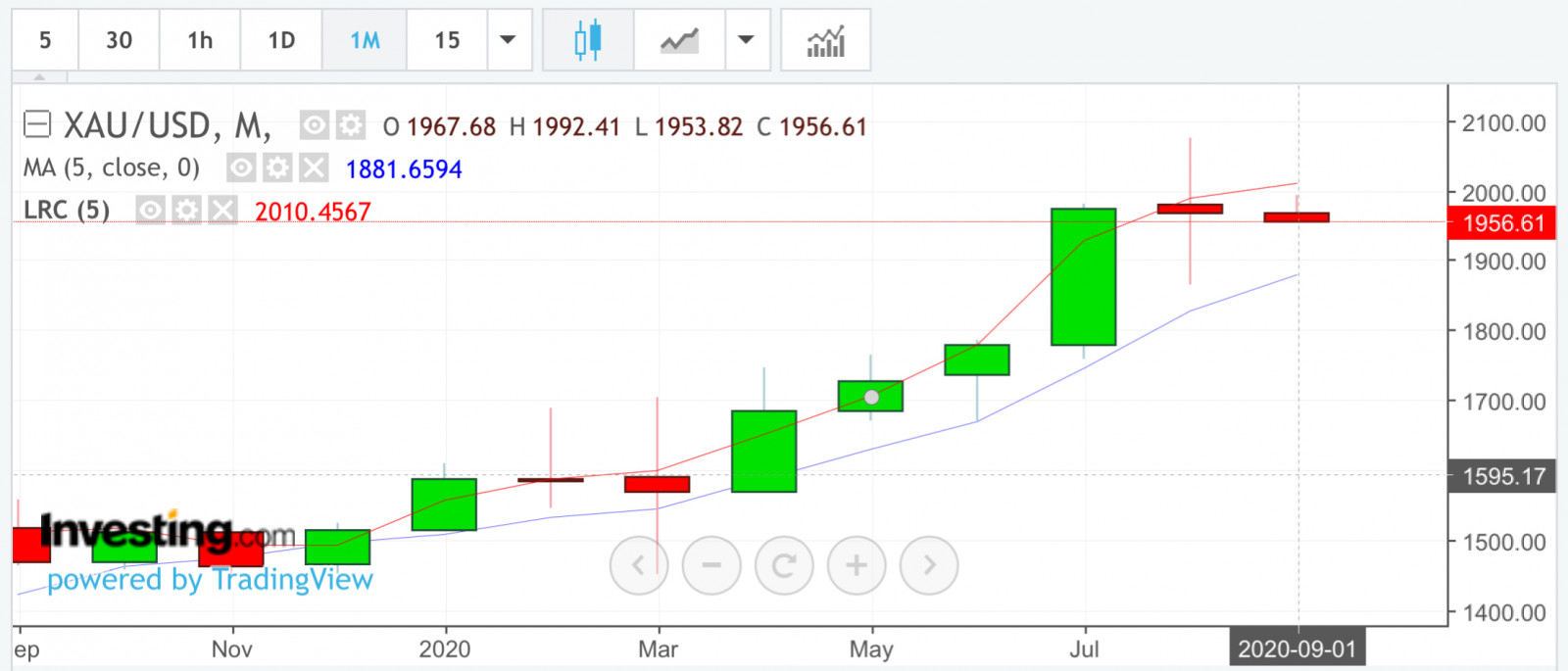Toggle XAU/USD series visibility
The image size is (1568, 671).
(x=314, y=125)
